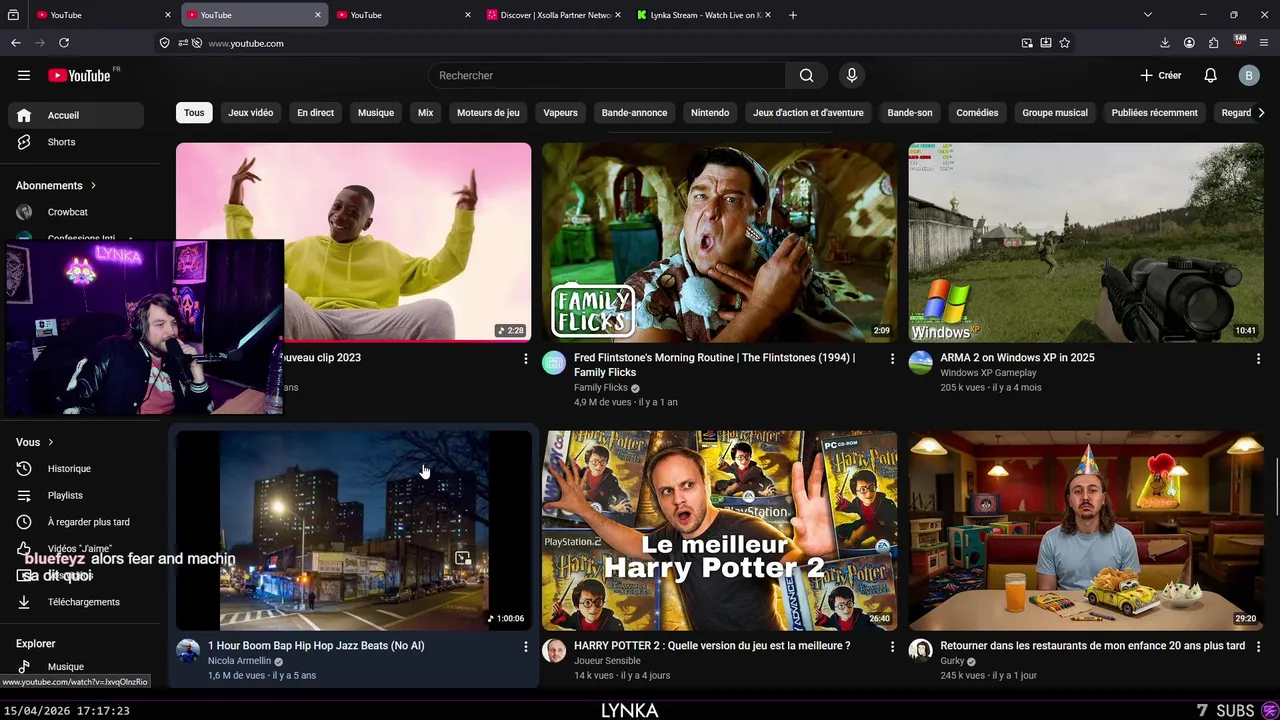Open Joueur Sensible channel avatar
1280x720 pixels.
pyautogui.click(x=554, y=651)
